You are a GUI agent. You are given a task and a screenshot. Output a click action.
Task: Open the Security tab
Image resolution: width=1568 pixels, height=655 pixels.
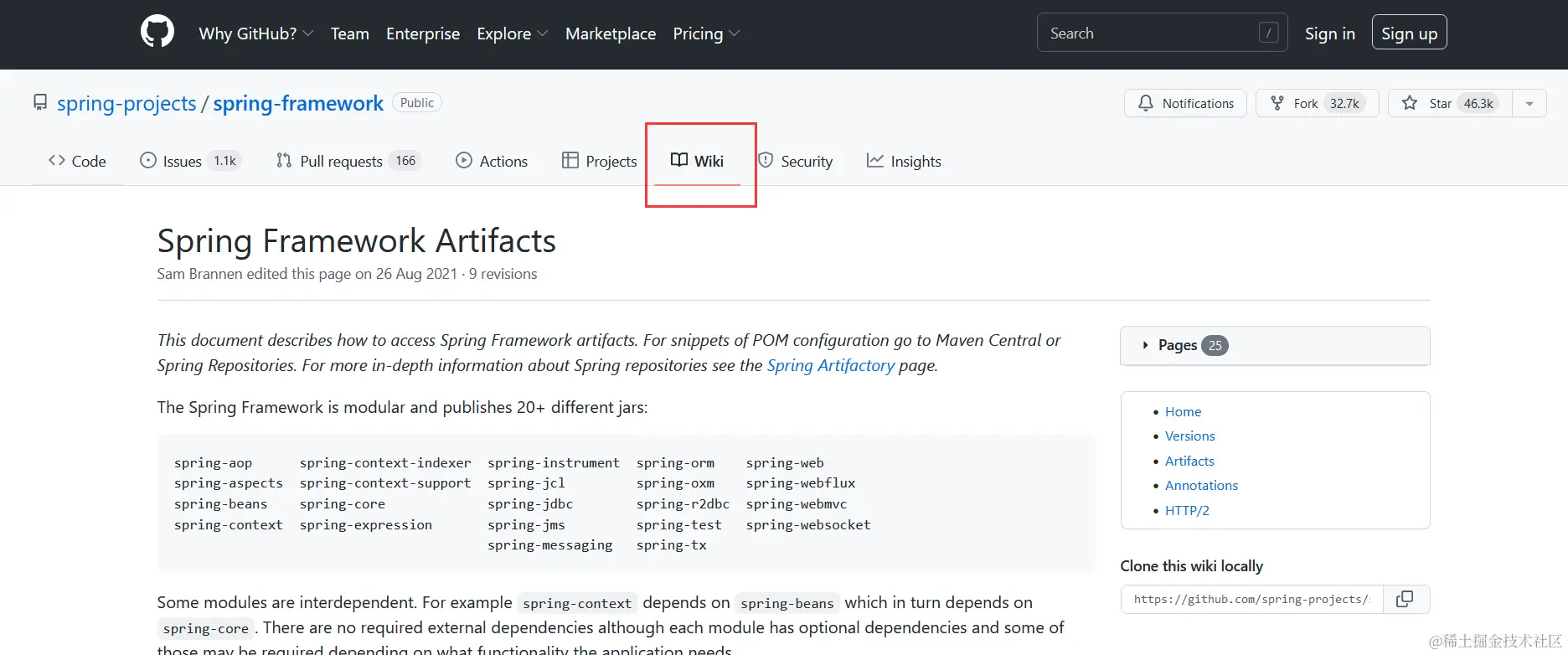795,161
